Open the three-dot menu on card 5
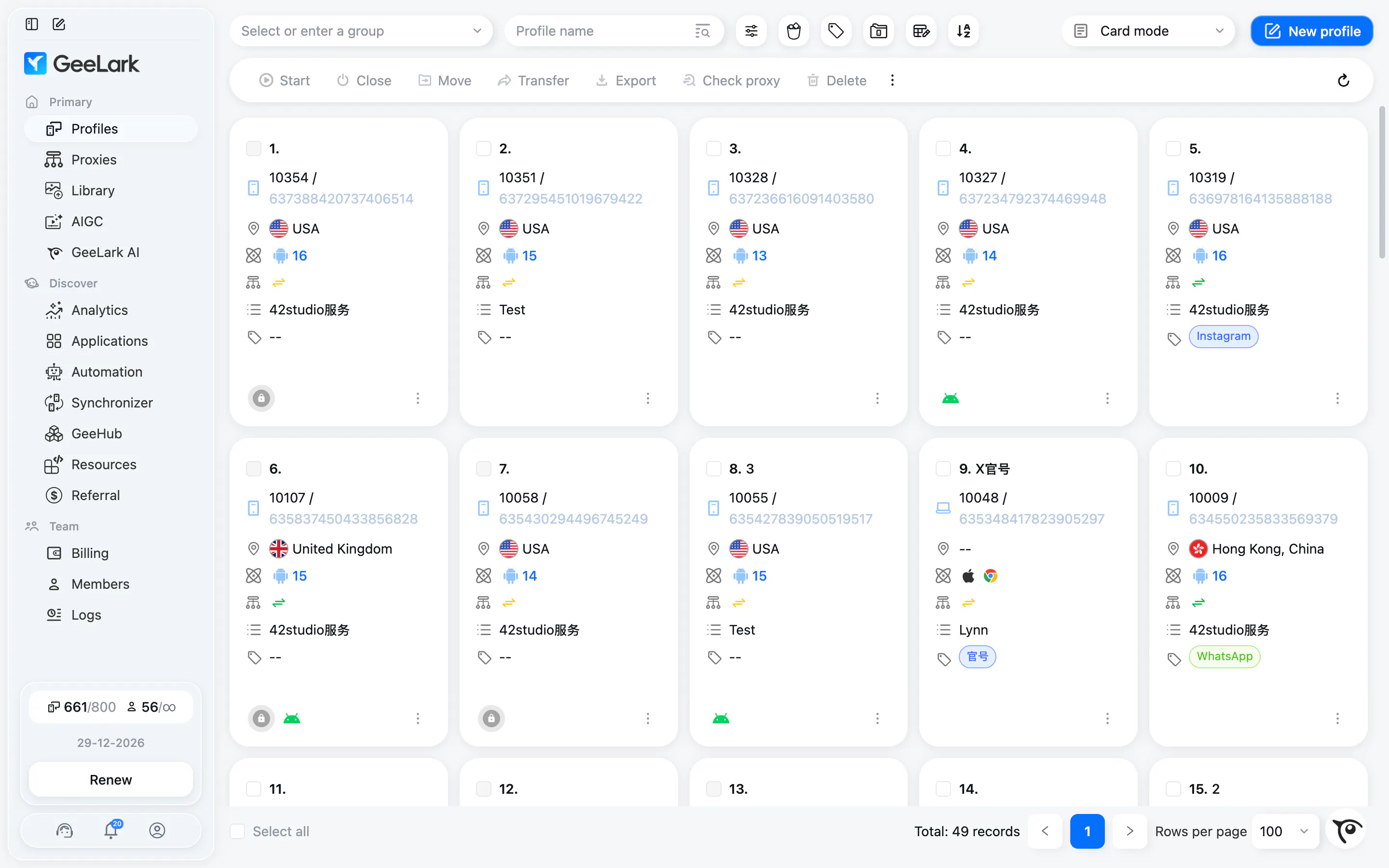This screenshot has width=1389, height=868. click(x=1337, y=398)
